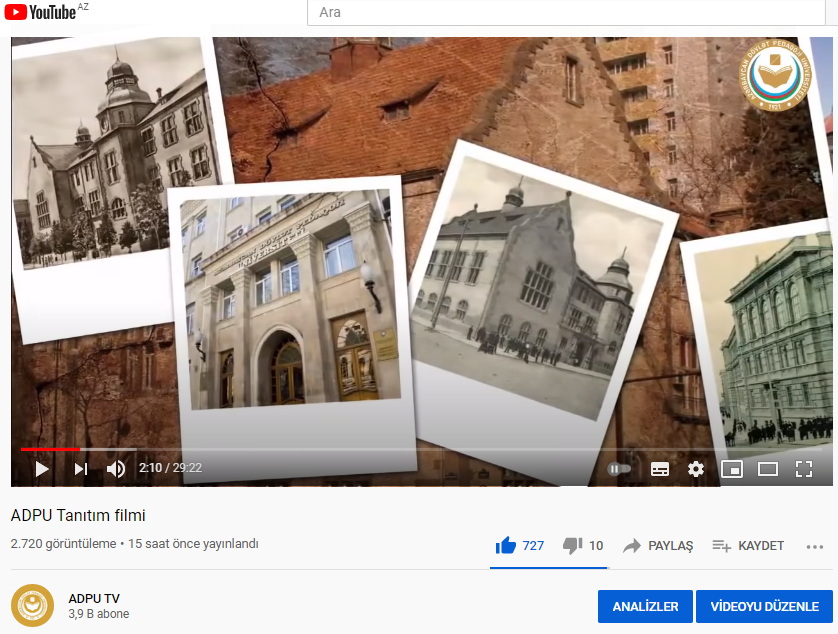Like the video with thumbs up

pyautogui.click(x=507, y=545)
